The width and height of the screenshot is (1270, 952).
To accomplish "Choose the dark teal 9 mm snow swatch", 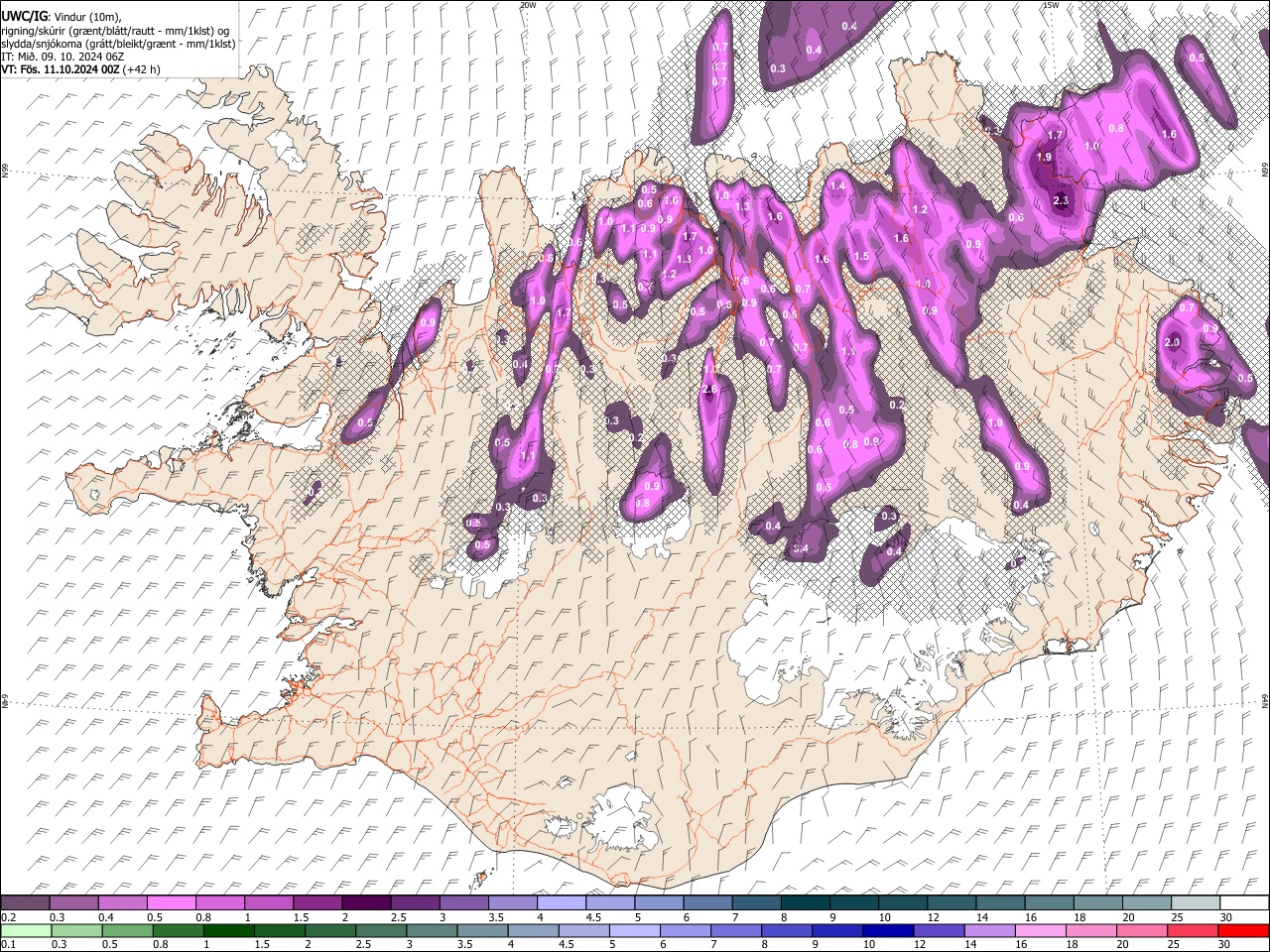I will pyautogui.click(x=806, y=902).
